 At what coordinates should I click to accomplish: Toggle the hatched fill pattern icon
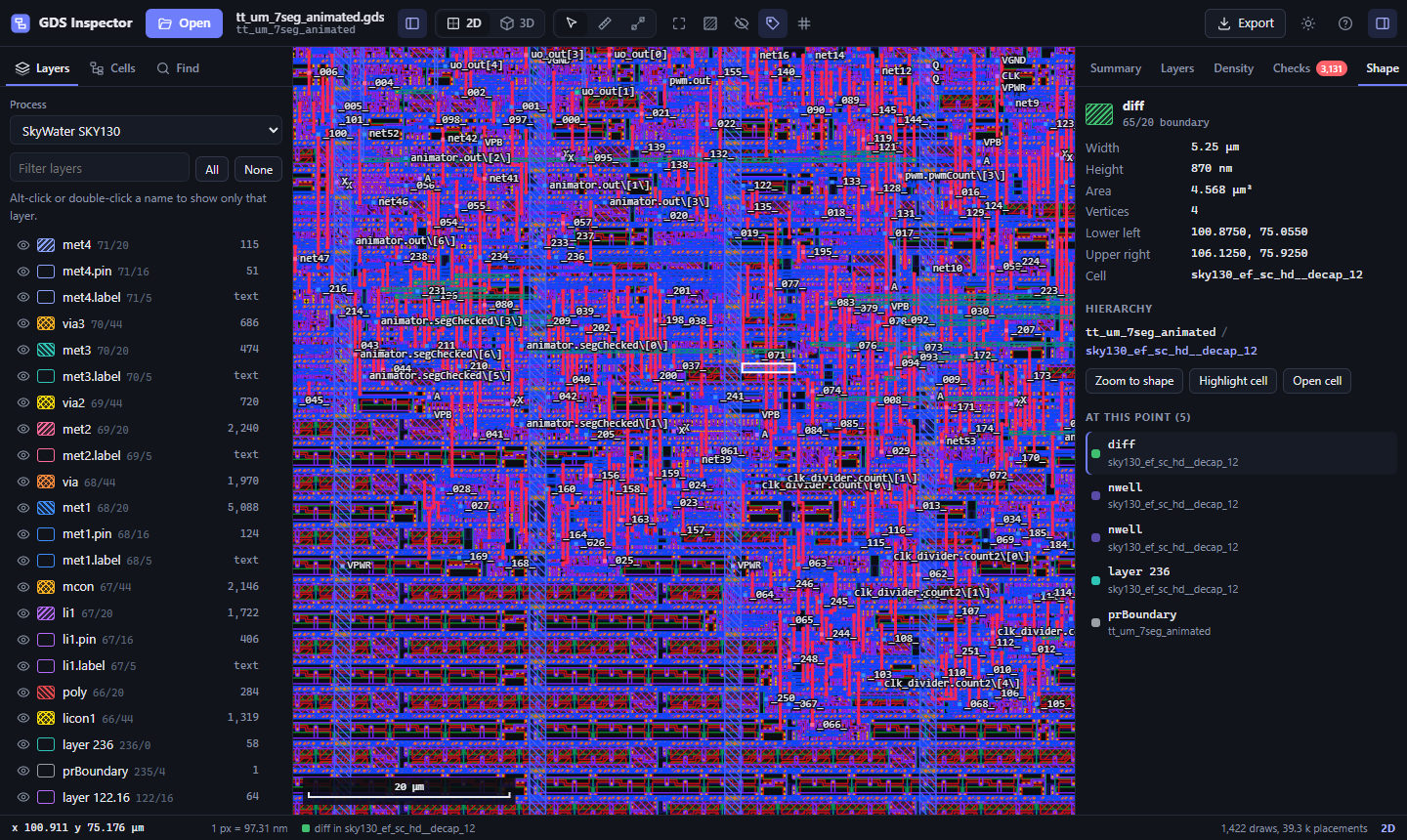(710, 23)
